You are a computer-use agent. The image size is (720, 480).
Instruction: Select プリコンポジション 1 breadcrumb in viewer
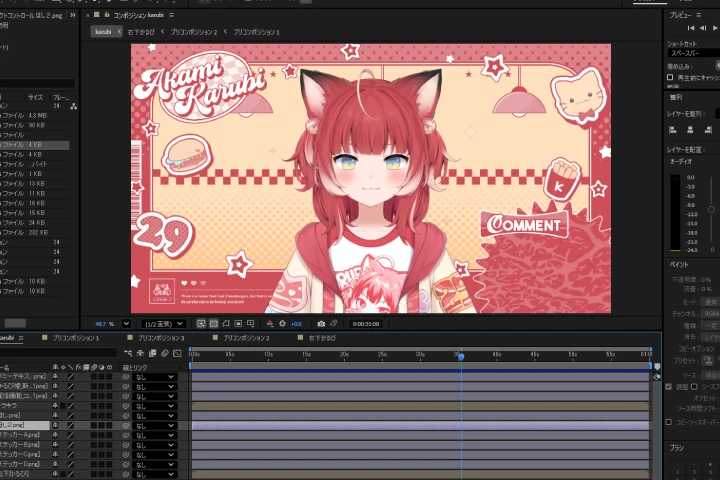(256, 32)
